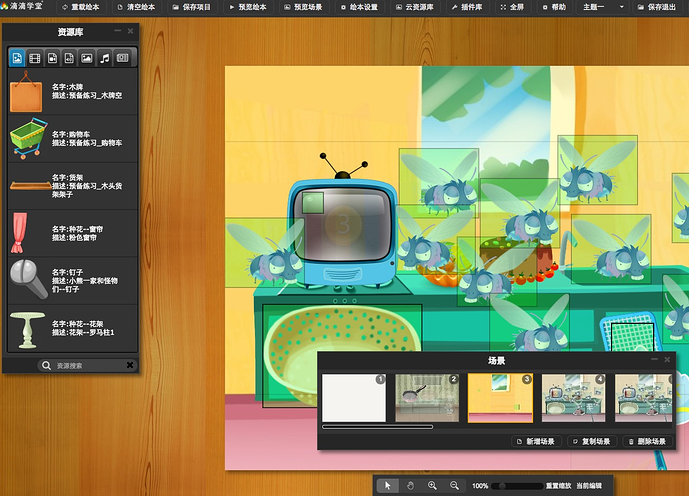Click 重载绘本 in the top toolbar
The width and height of the screenshot is (689, 496).
tap(81, 7)
